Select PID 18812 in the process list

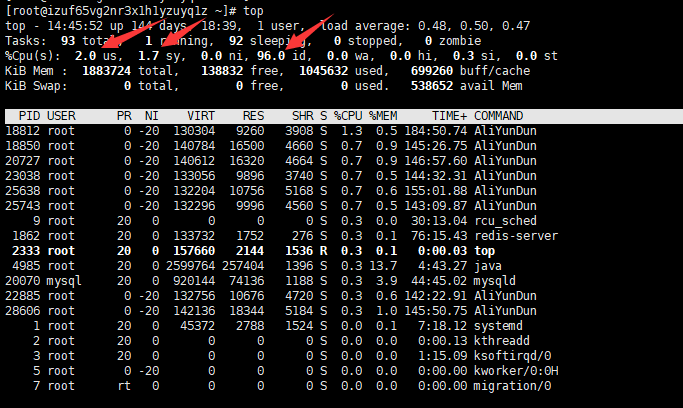click(23, 131)
